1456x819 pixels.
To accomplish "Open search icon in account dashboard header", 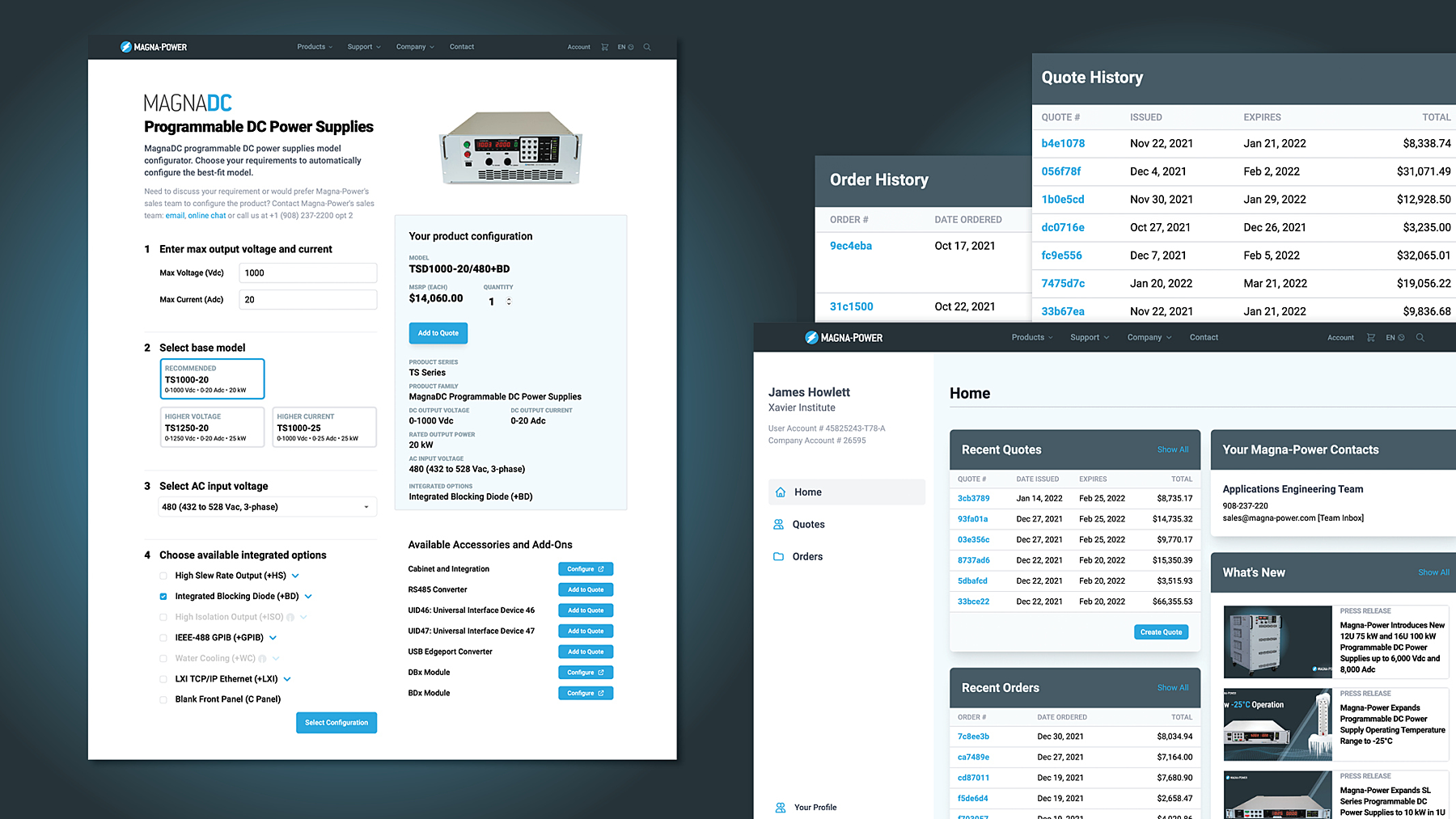I will click(1420, 337).
